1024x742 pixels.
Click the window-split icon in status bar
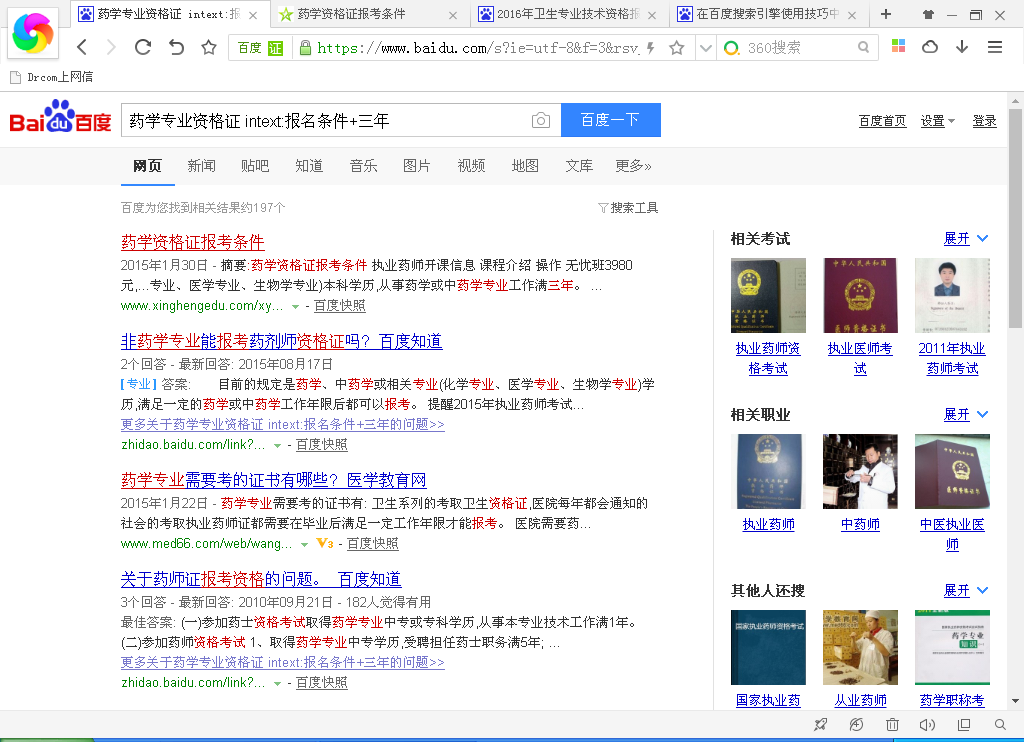[964, 724]
